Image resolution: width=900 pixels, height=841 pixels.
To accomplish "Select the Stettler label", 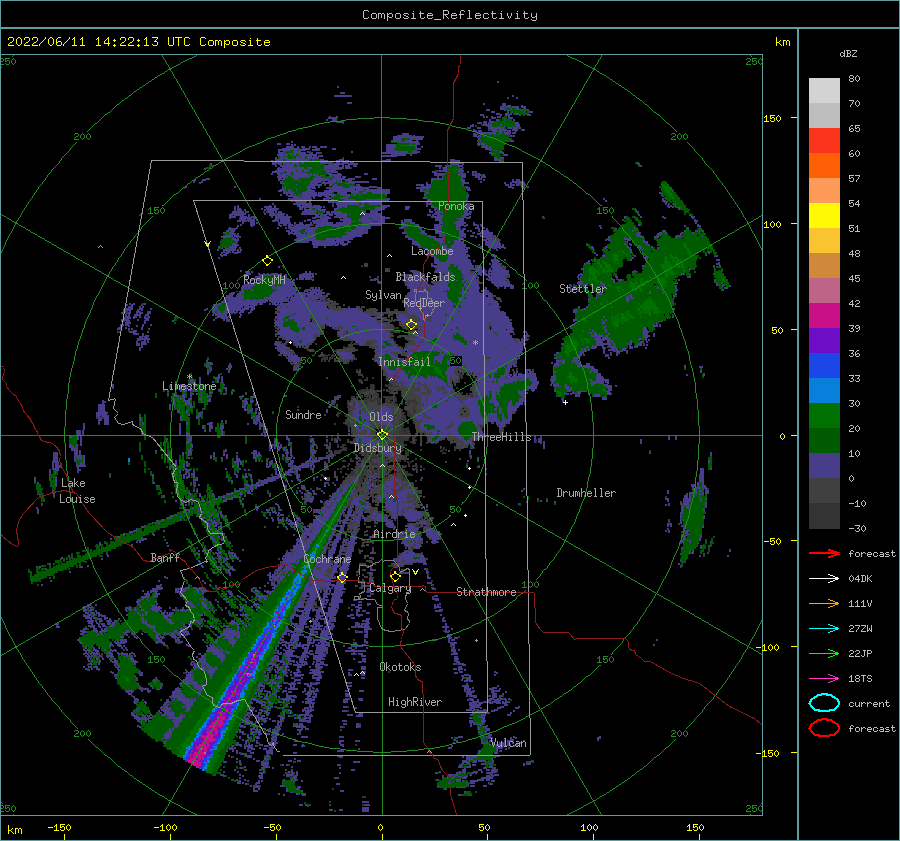I will click(x=583, y=289).
